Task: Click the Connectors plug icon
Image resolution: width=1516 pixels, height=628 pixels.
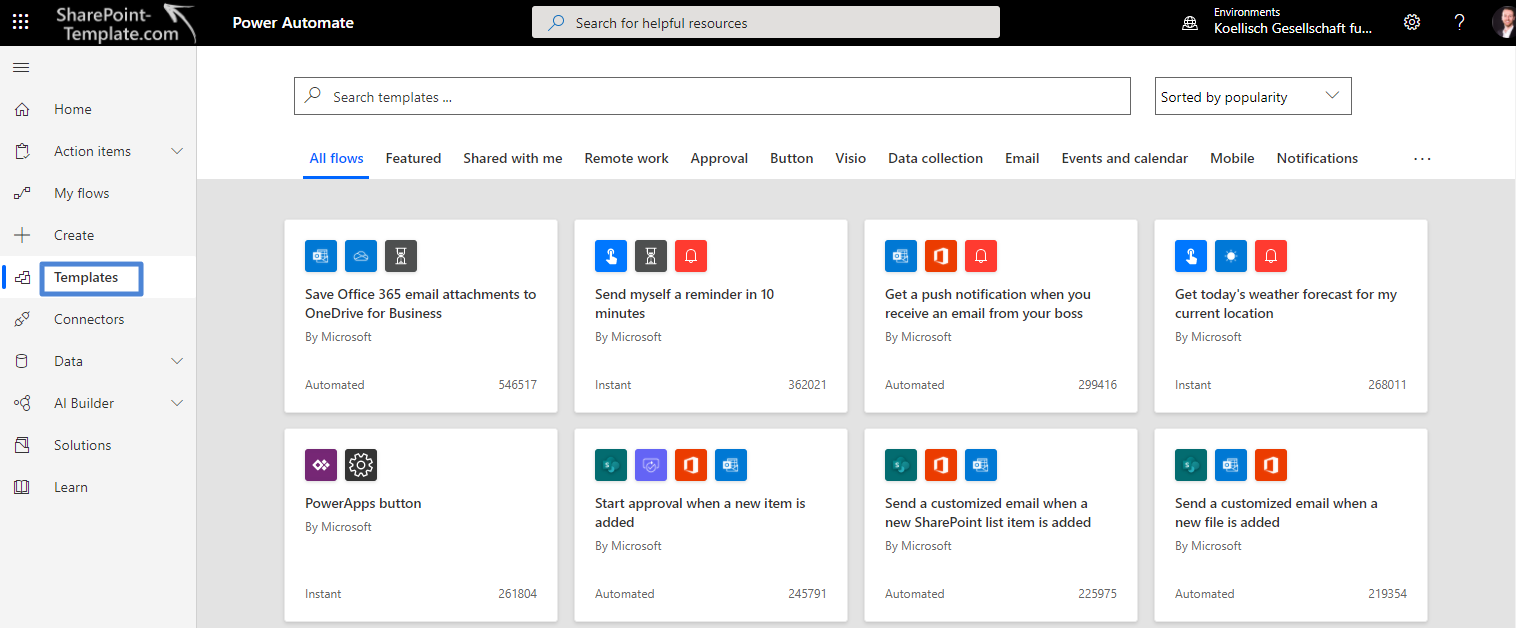Action: 22,320
